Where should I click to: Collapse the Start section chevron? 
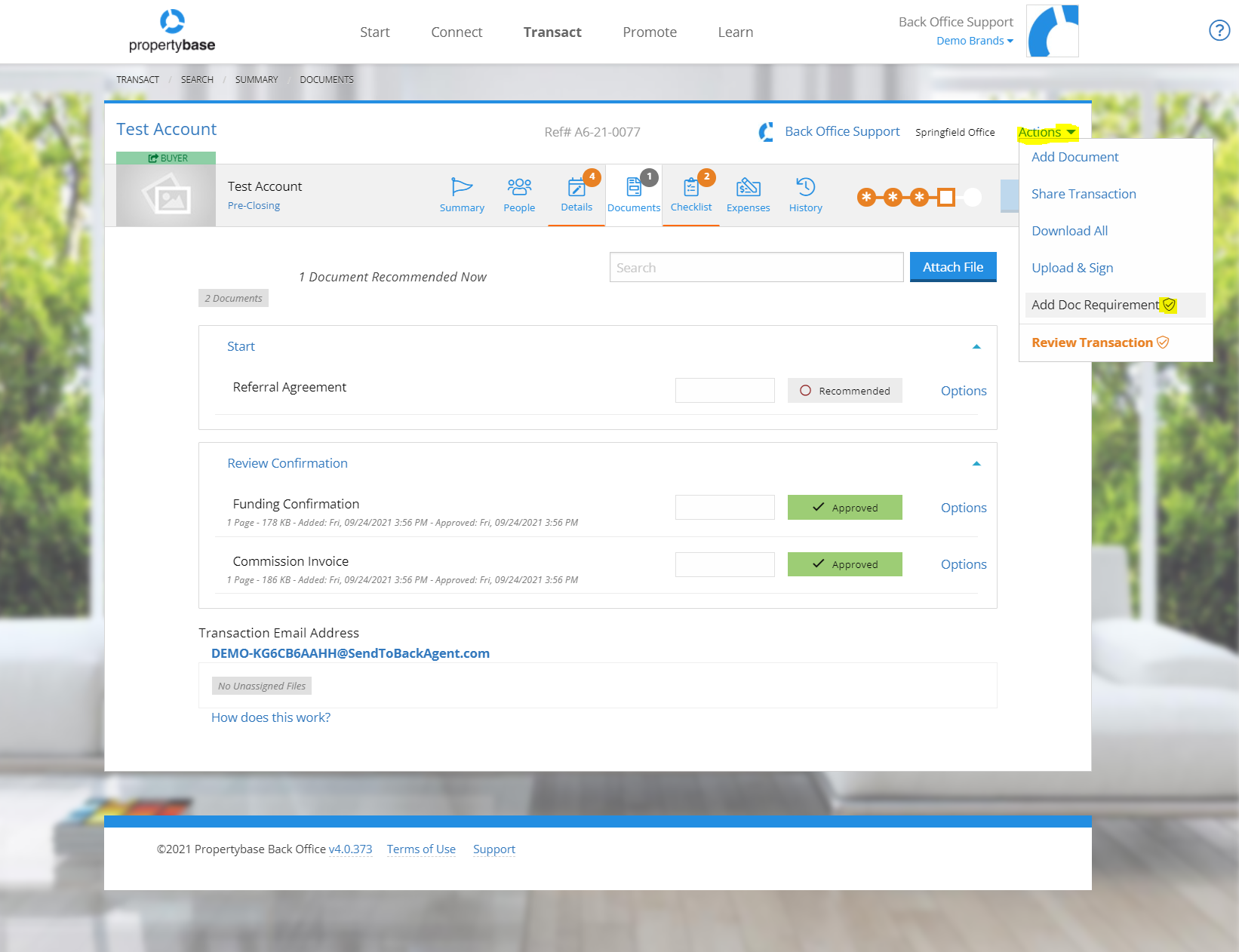976,346
